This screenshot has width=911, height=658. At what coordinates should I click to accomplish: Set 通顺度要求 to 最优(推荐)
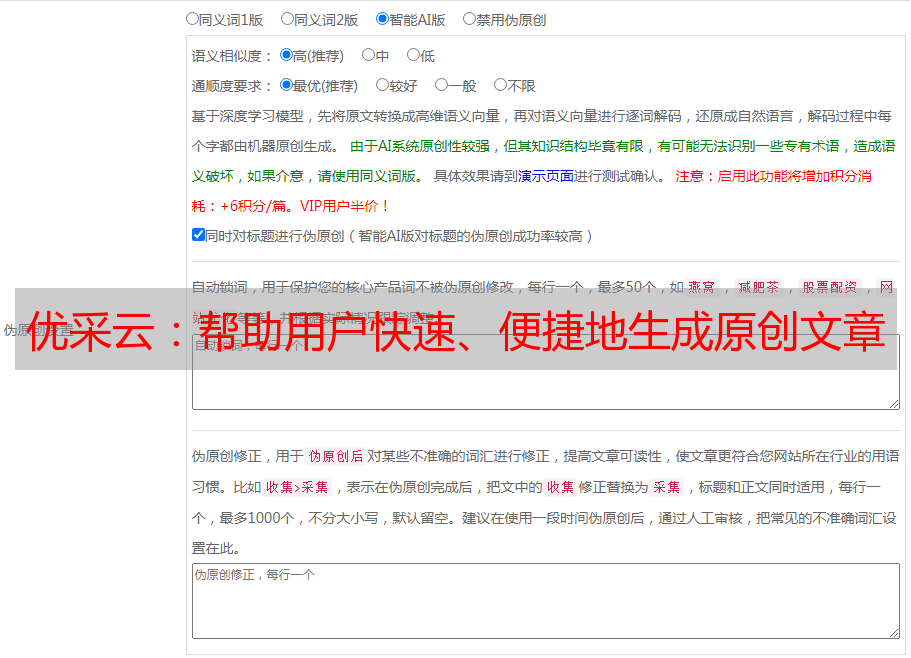286,85
